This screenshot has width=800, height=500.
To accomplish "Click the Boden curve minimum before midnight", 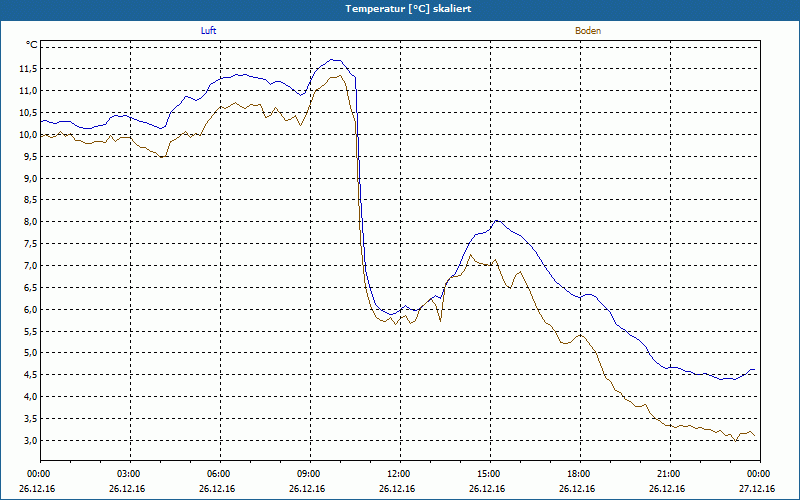I will click(735, 441).
